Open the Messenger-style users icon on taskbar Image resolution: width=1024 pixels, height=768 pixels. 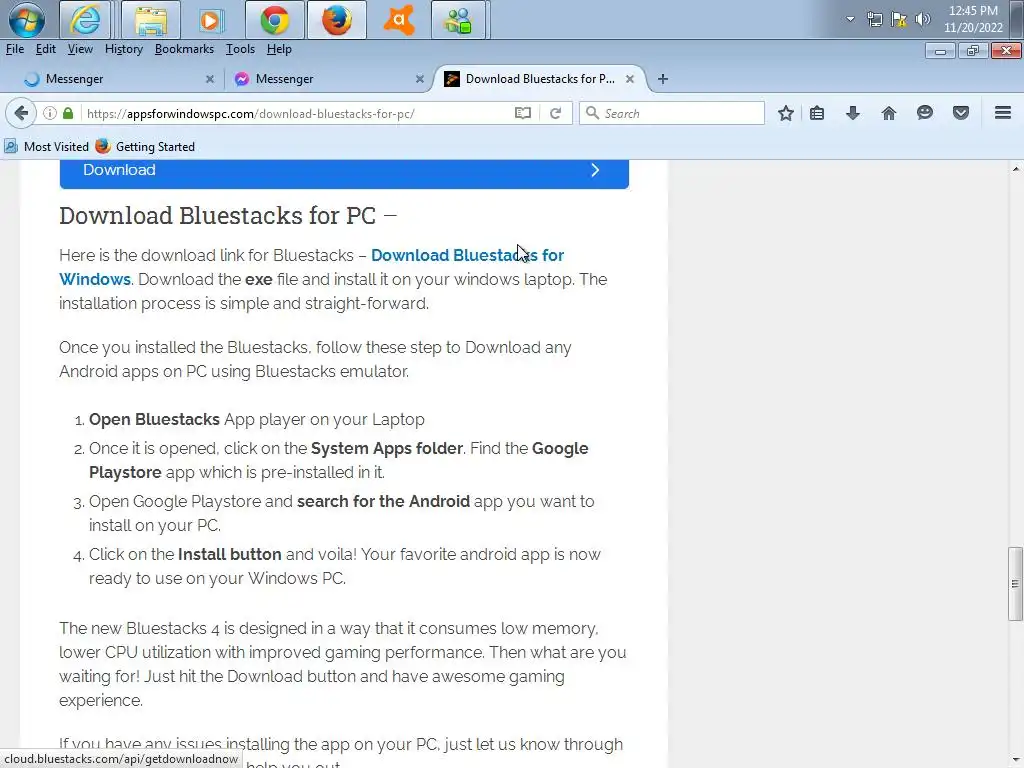tap(458, 20)
